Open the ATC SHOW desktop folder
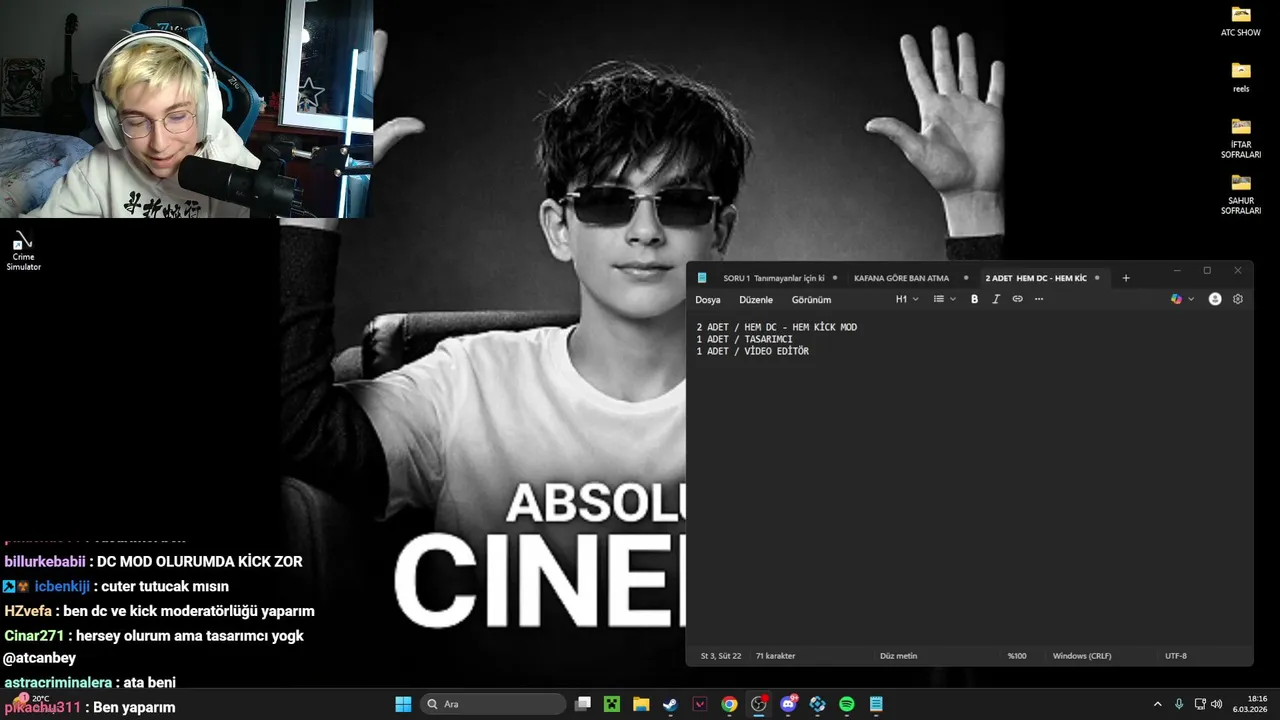 1241,21
